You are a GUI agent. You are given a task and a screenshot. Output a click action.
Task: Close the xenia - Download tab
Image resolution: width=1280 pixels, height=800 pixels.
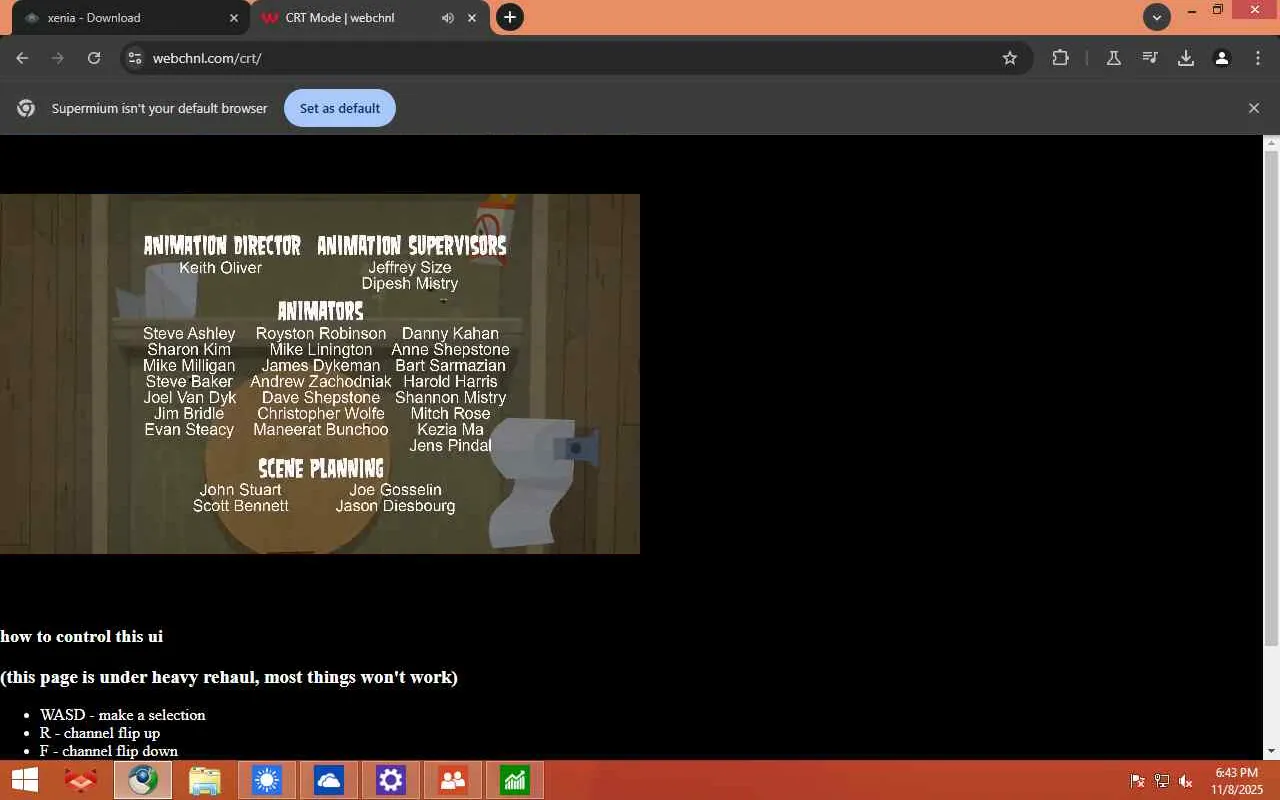tap(234, 18)
